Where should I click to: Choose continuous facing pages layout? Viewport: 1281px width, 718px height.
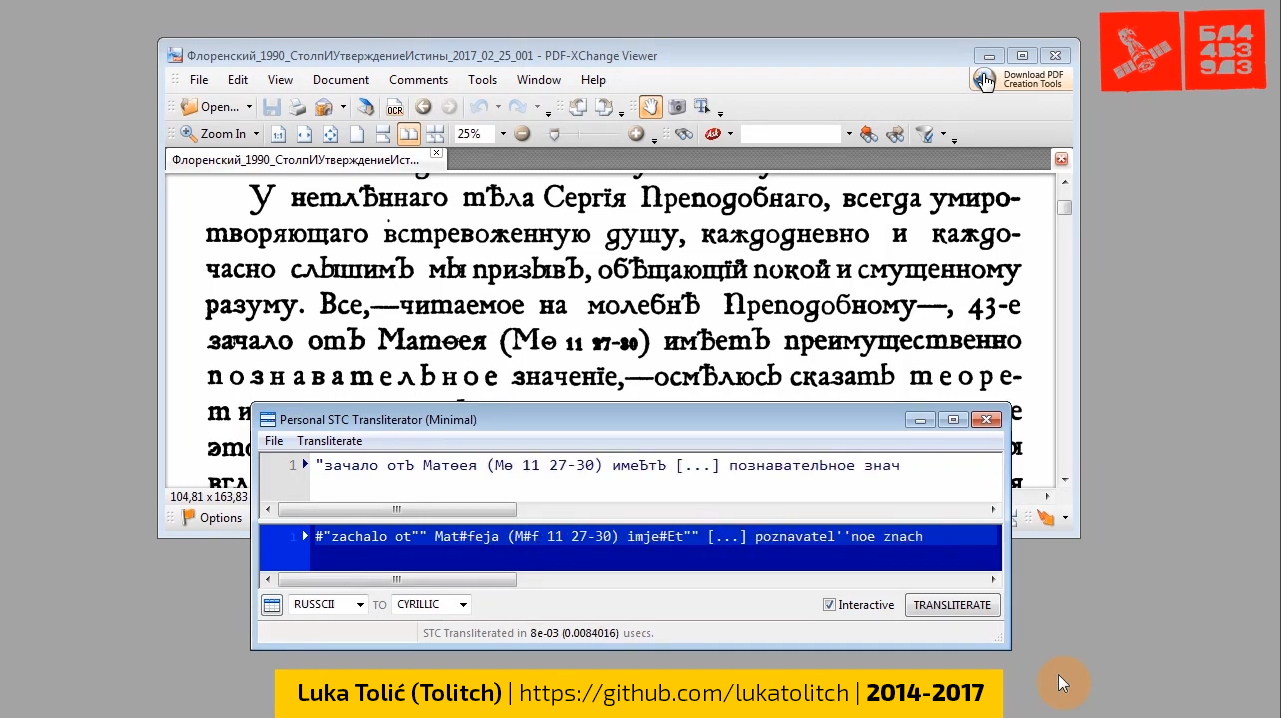pos(435,134)
